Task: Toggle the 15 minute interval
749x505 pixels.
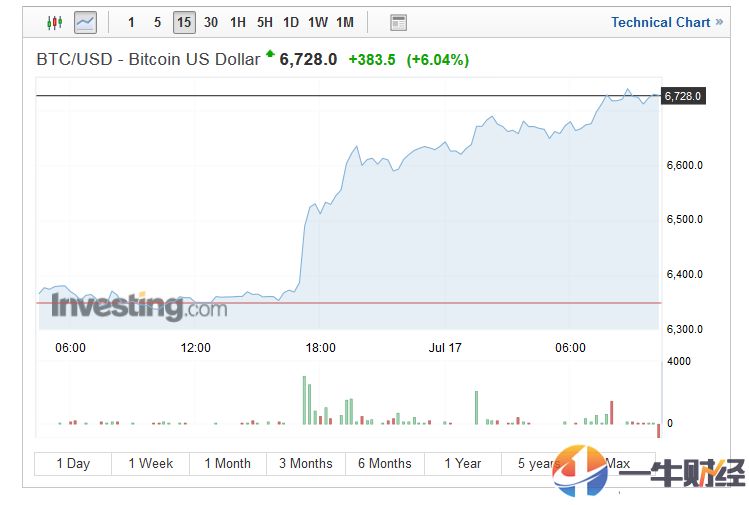Action: pyautogui.click(x=184, y=22)
